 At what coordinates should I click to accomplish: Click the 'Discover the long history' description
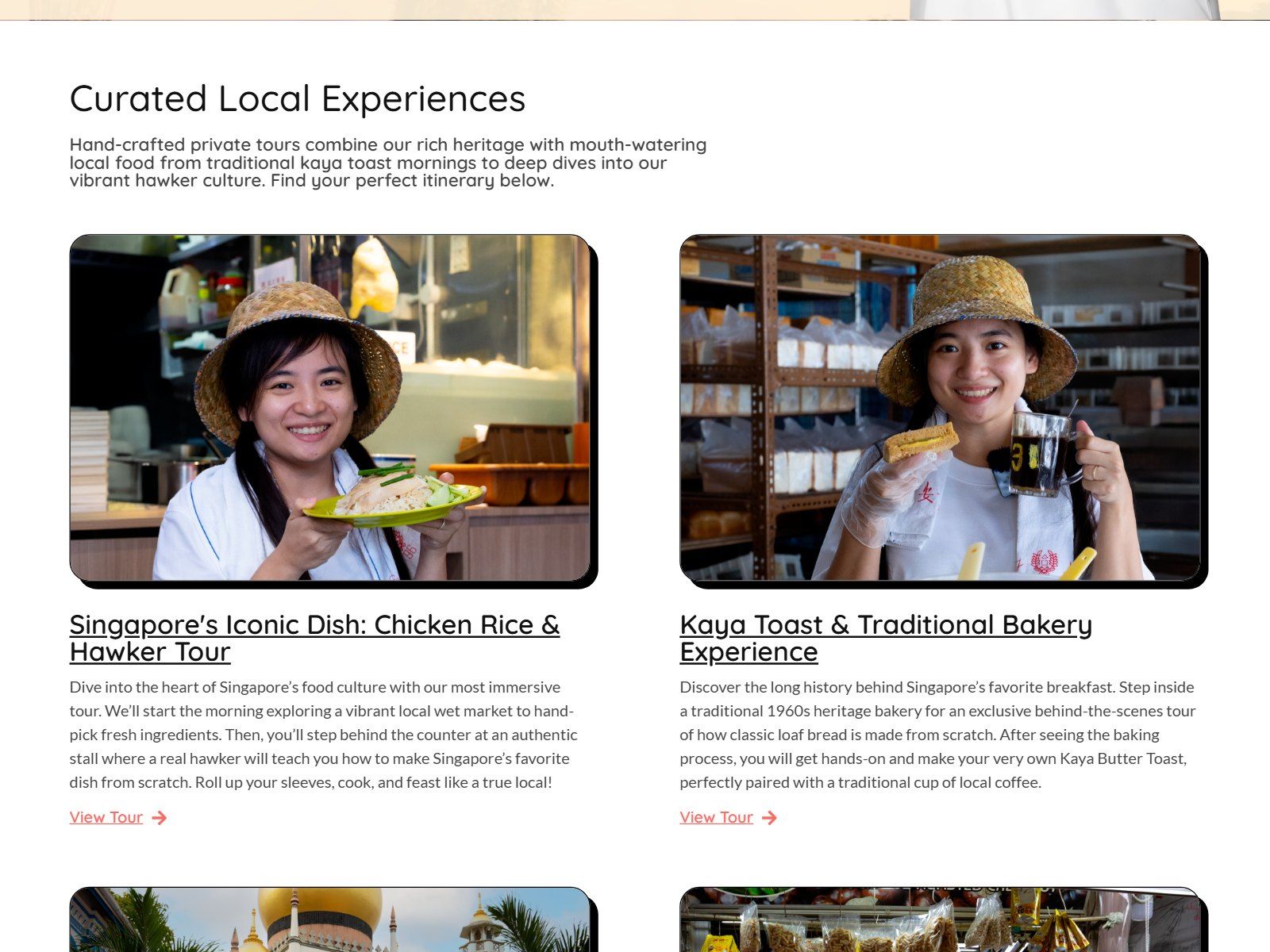click(x=937, y=735)
